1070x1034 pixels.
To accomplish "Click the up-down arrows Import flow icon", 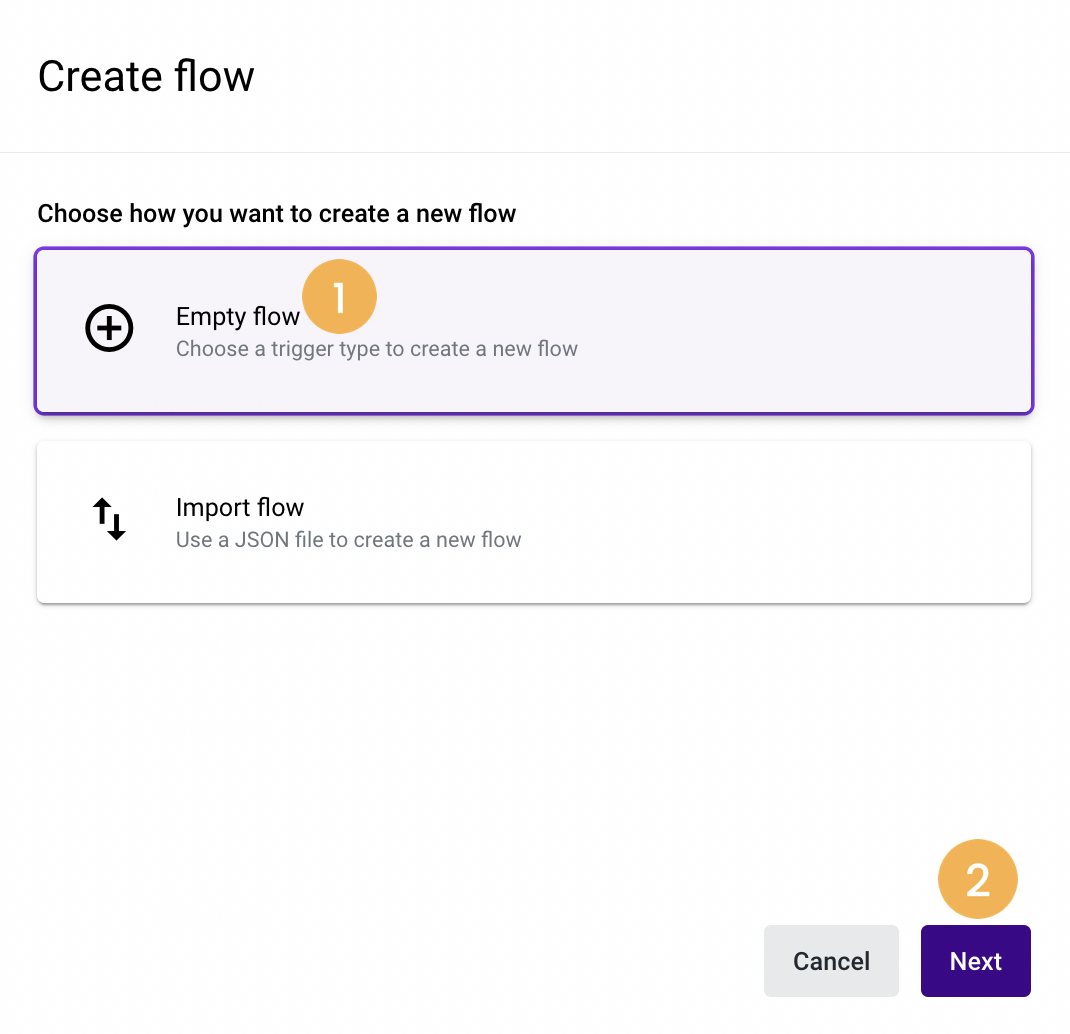I will [109, 519].
